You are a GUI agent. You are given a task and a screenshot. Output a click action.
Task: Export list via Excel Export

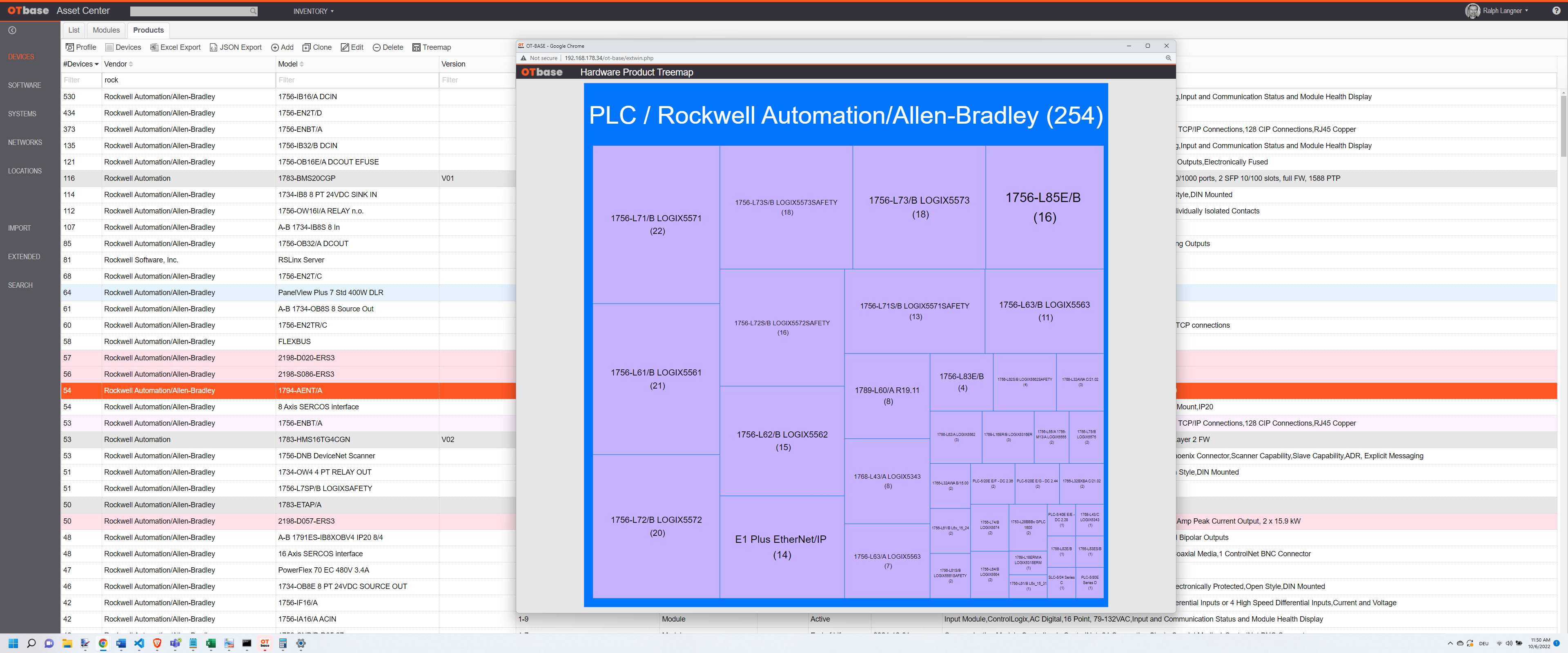175,47
